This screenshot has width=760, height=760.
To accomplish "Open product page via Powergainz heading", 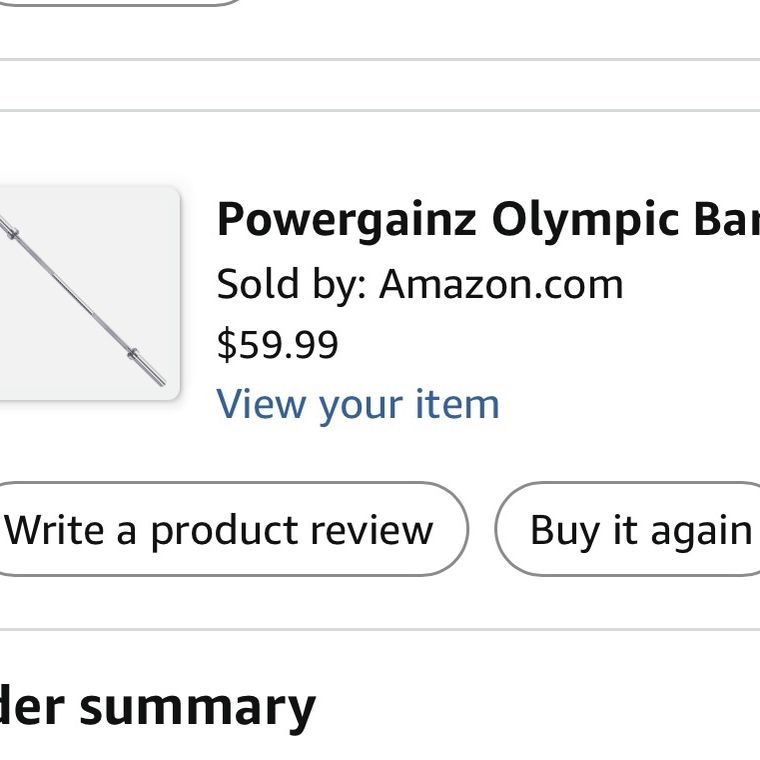I will 488,220.
